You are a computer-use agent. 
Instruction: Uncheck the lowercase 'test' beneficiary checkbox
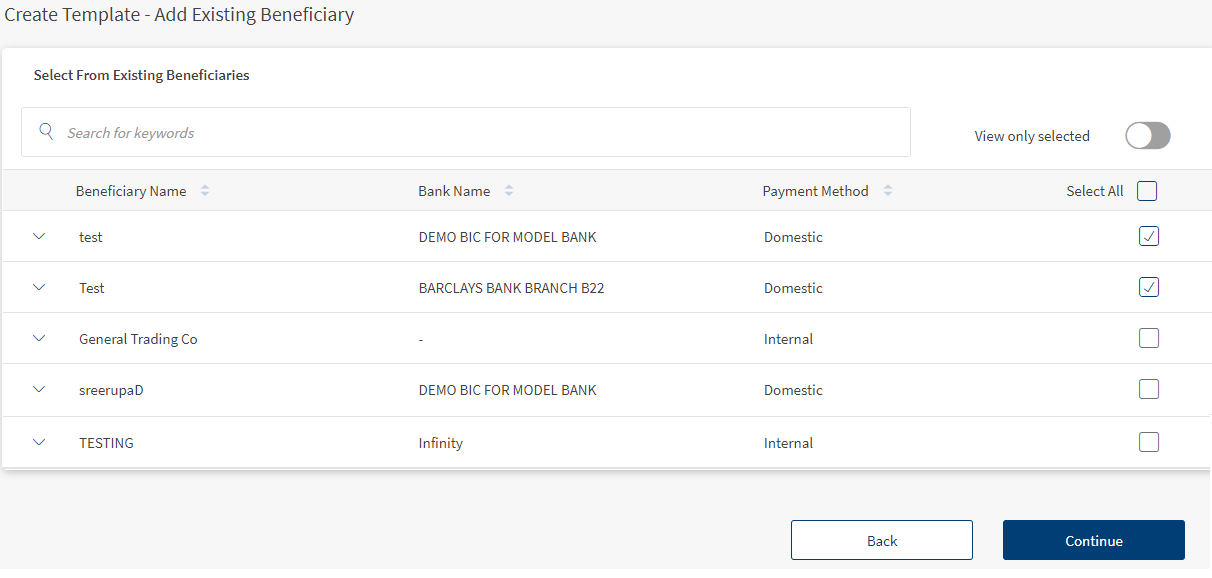1149,237
